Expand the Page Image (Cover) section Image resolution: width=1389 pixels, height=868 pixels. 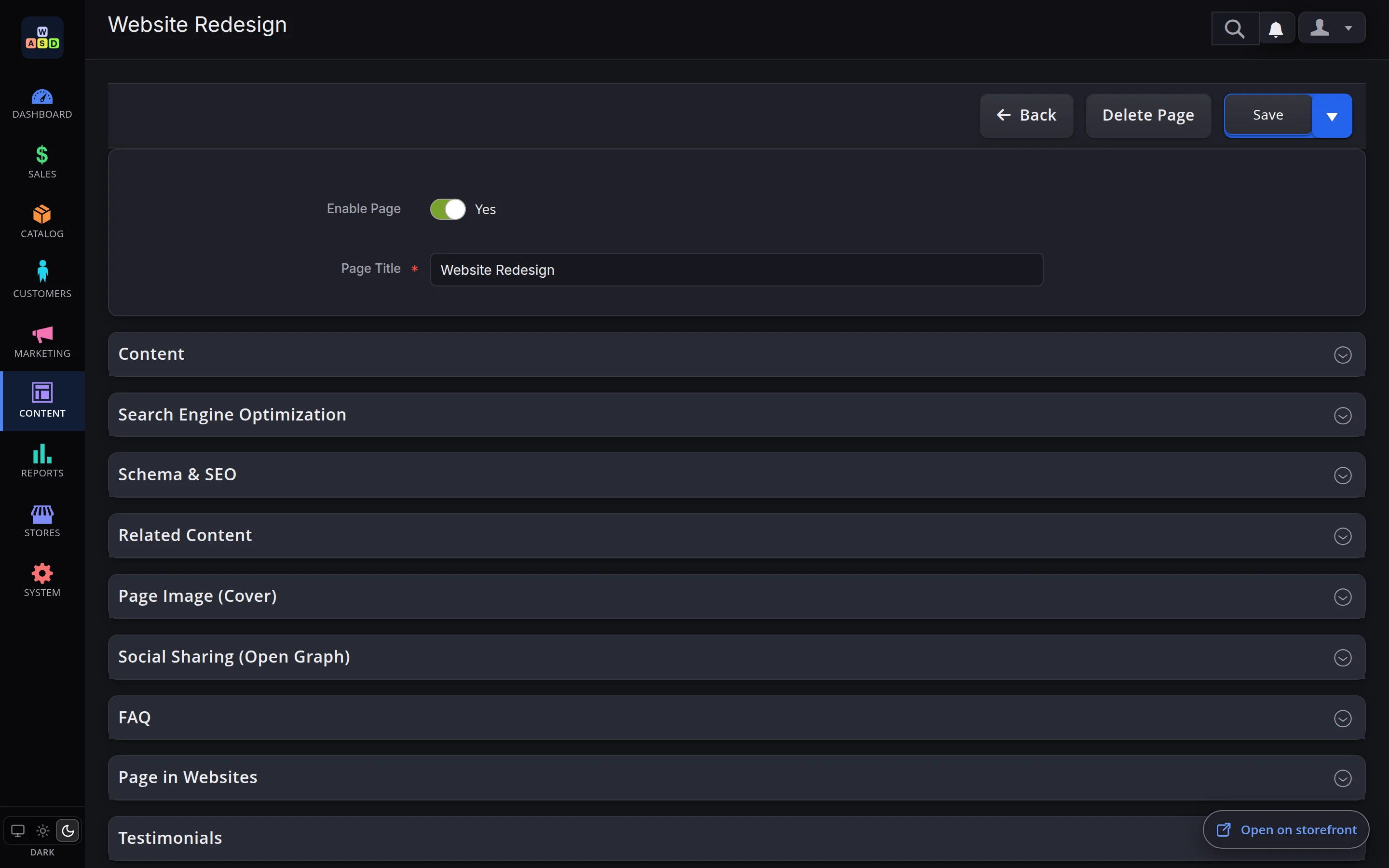[x=736, y=597]
